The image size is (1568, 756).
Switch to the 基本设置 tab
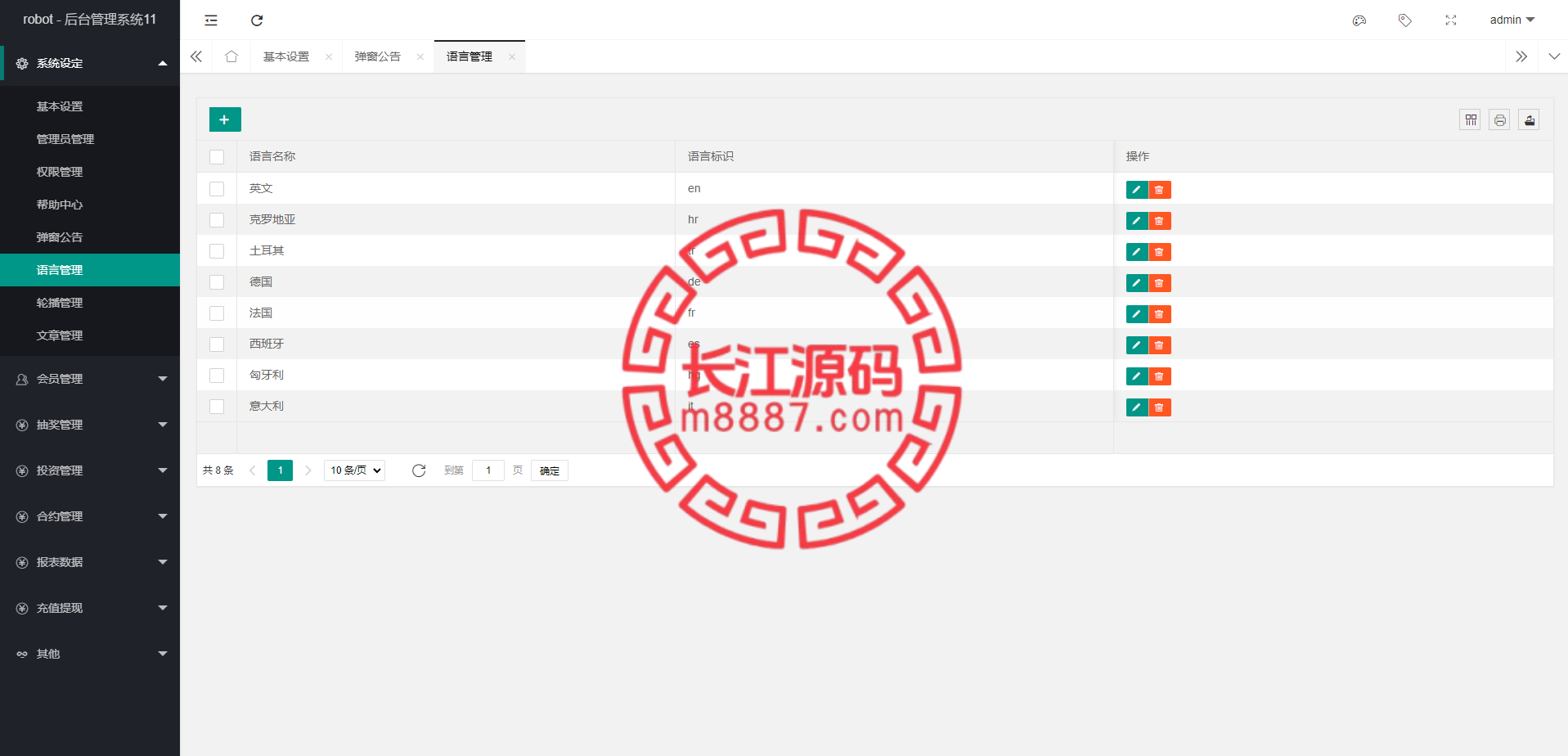[x=286, y=56]
